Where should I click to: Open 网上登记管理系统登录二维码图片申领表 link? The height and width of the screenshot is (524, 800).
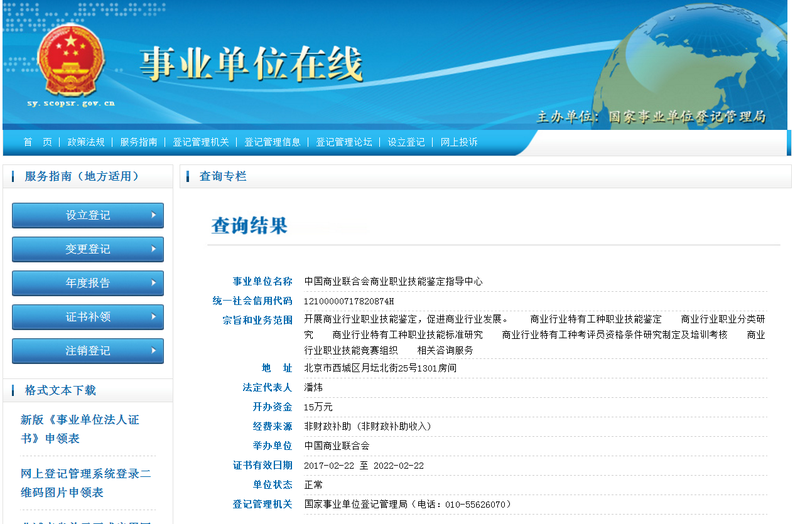(86, 483)
